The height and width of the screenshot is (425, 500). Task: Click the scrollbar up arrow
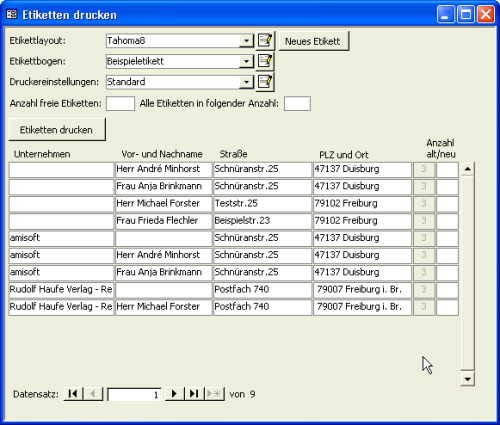click(x=468, y=169)
